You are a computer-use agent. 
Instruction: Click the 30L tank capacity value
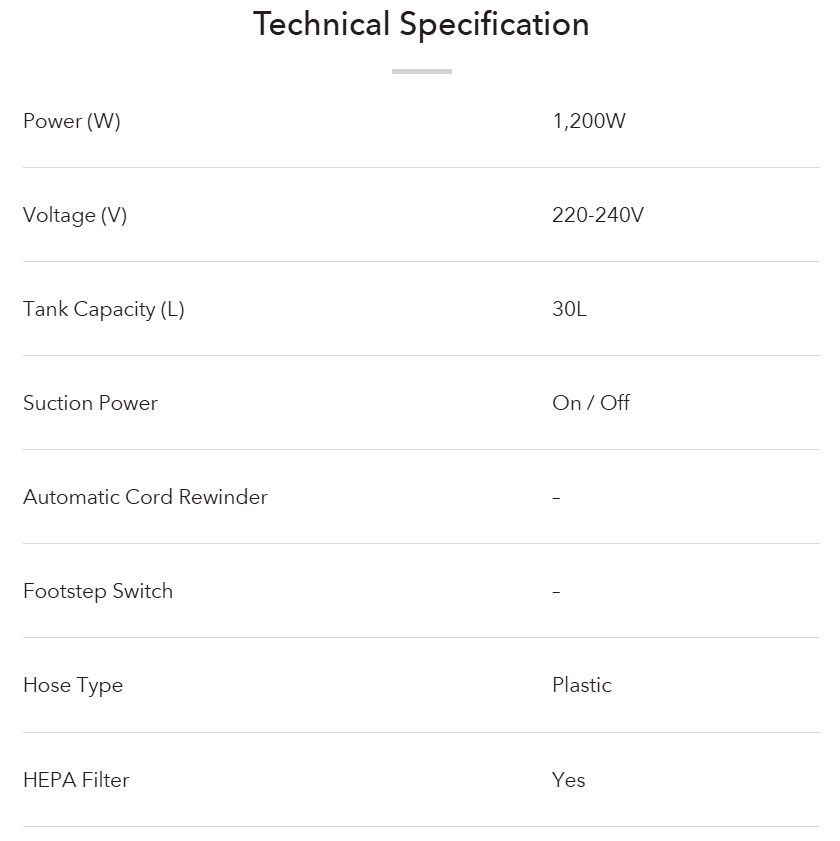tap(569, 309)
